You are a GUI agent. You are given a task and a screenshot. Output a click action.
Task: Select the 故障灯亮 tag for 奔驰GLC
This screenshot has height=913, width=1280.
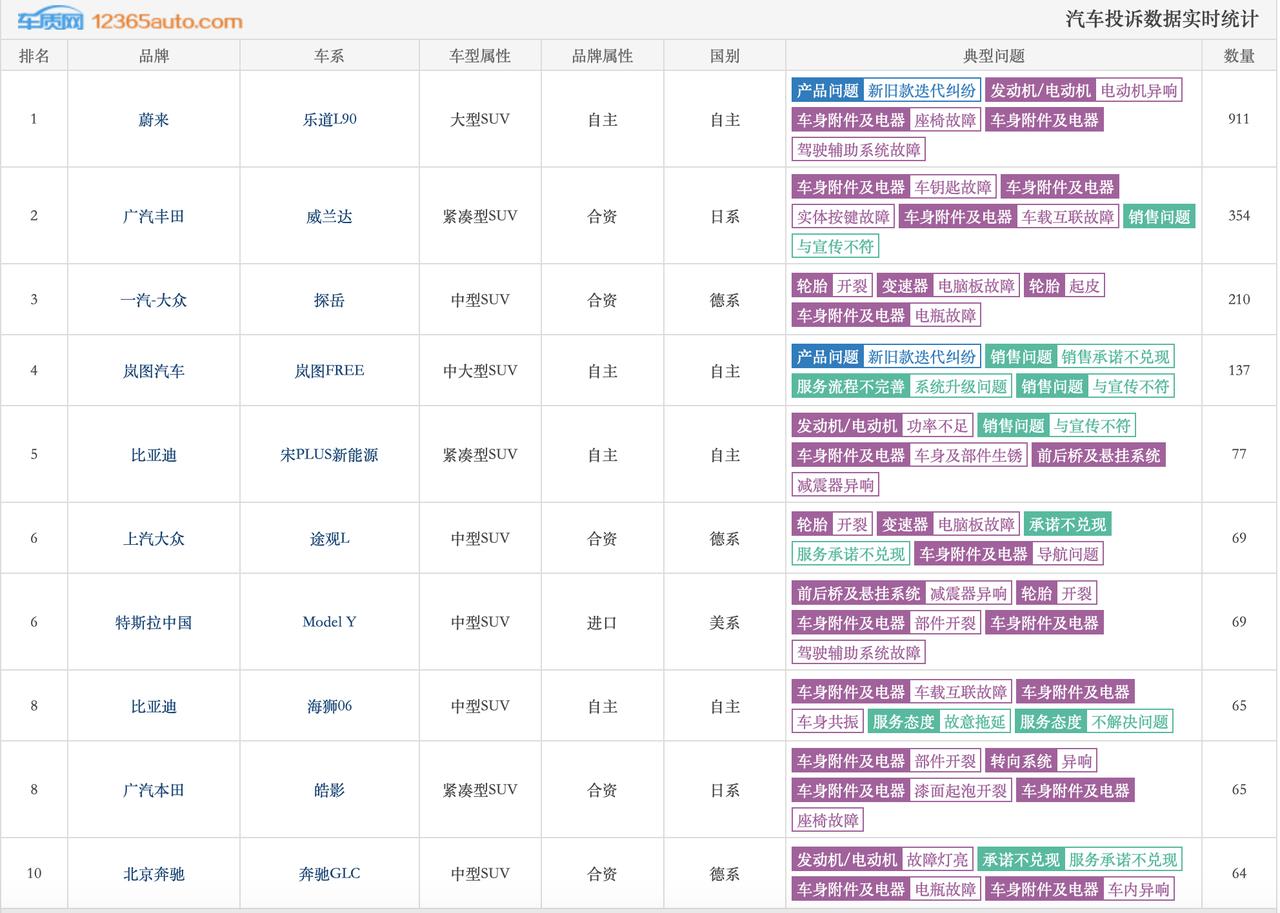pos(937,860)
